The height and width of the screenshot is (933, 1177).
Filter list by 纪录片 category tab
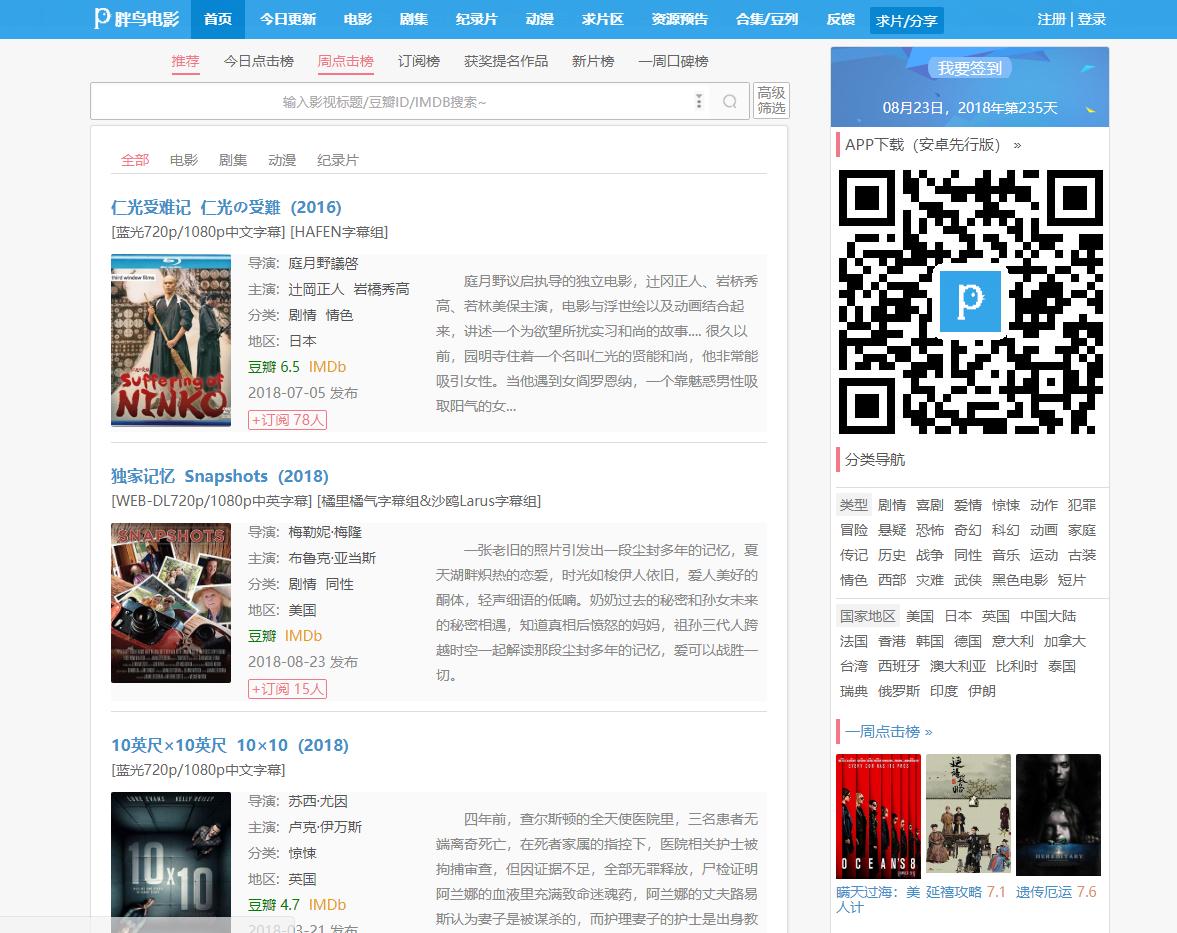point(338,160)
